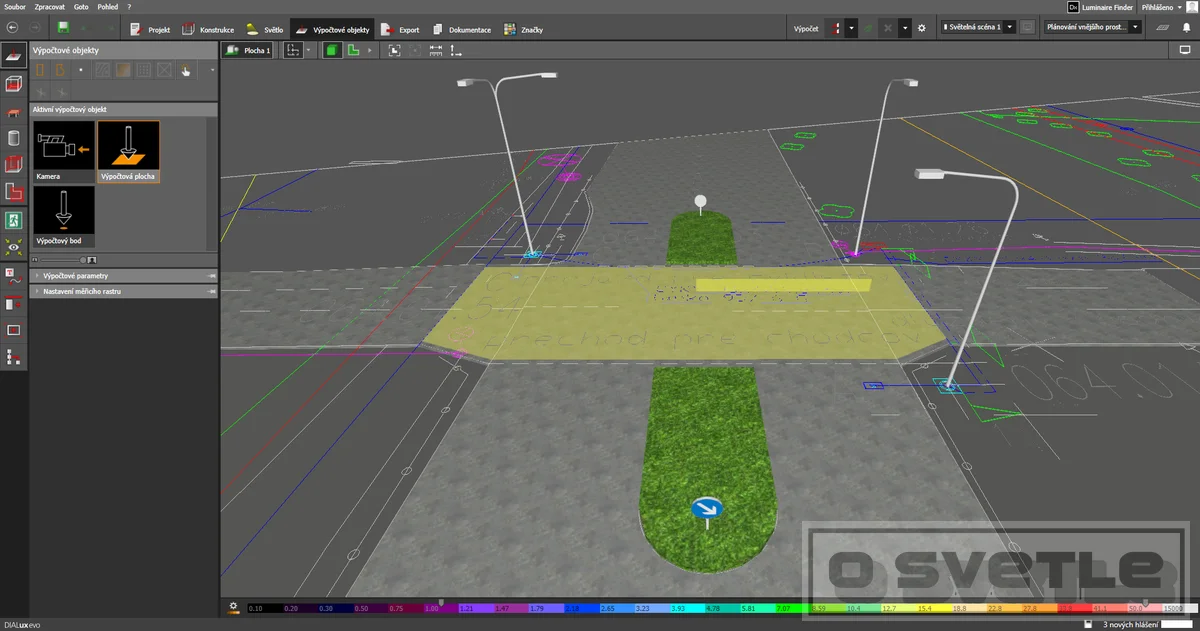1200x631 pixels.
Task: Open the Konstrukce mode tab
Action: coord(206,29)
